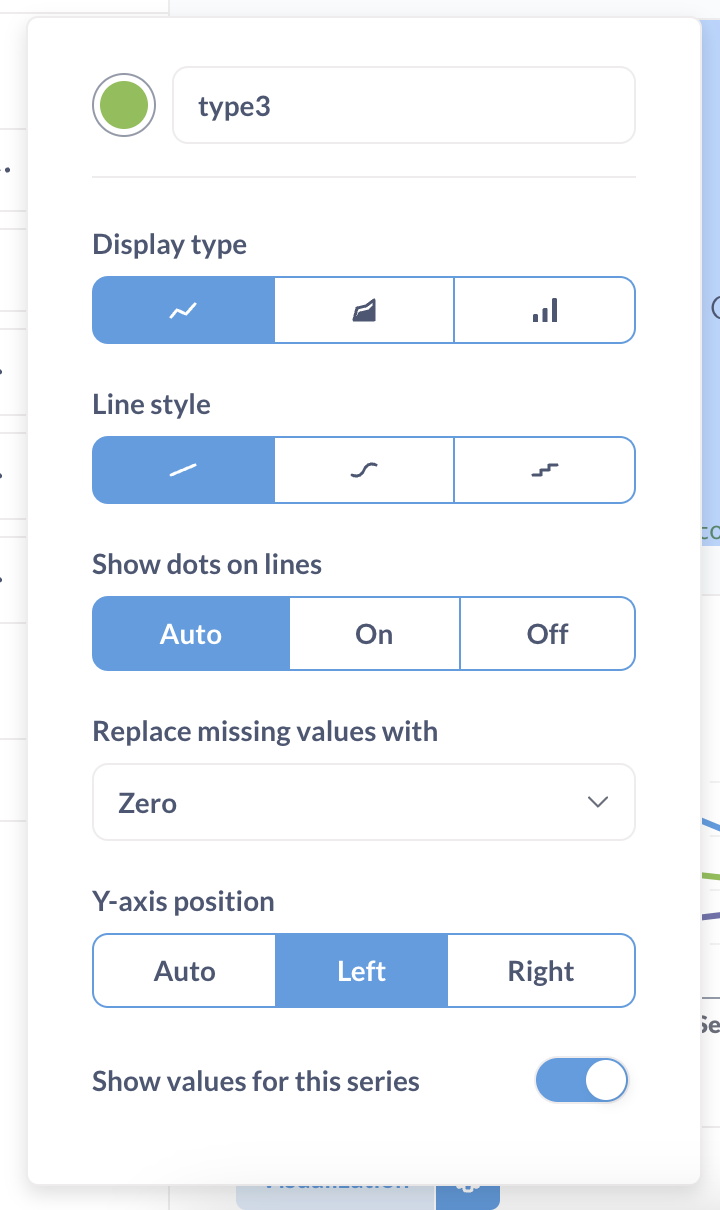Open the series color picker
The width and height of the screenshot is (720, 1210).
pyautogui.click(x=123, y=104)
